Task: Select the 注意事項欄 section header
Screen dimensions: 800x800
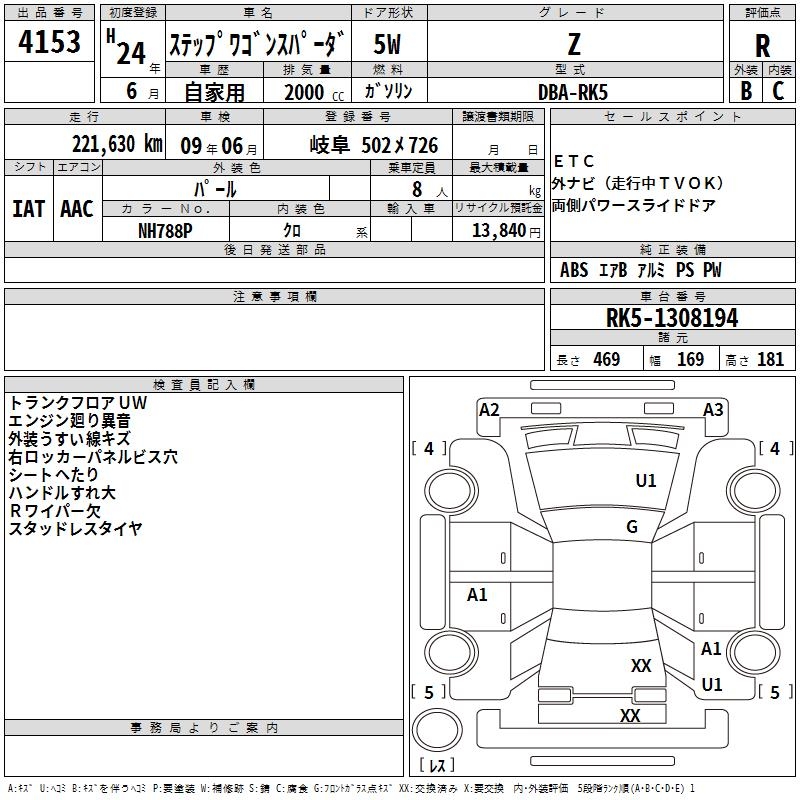Action: [x=274, y=296]
